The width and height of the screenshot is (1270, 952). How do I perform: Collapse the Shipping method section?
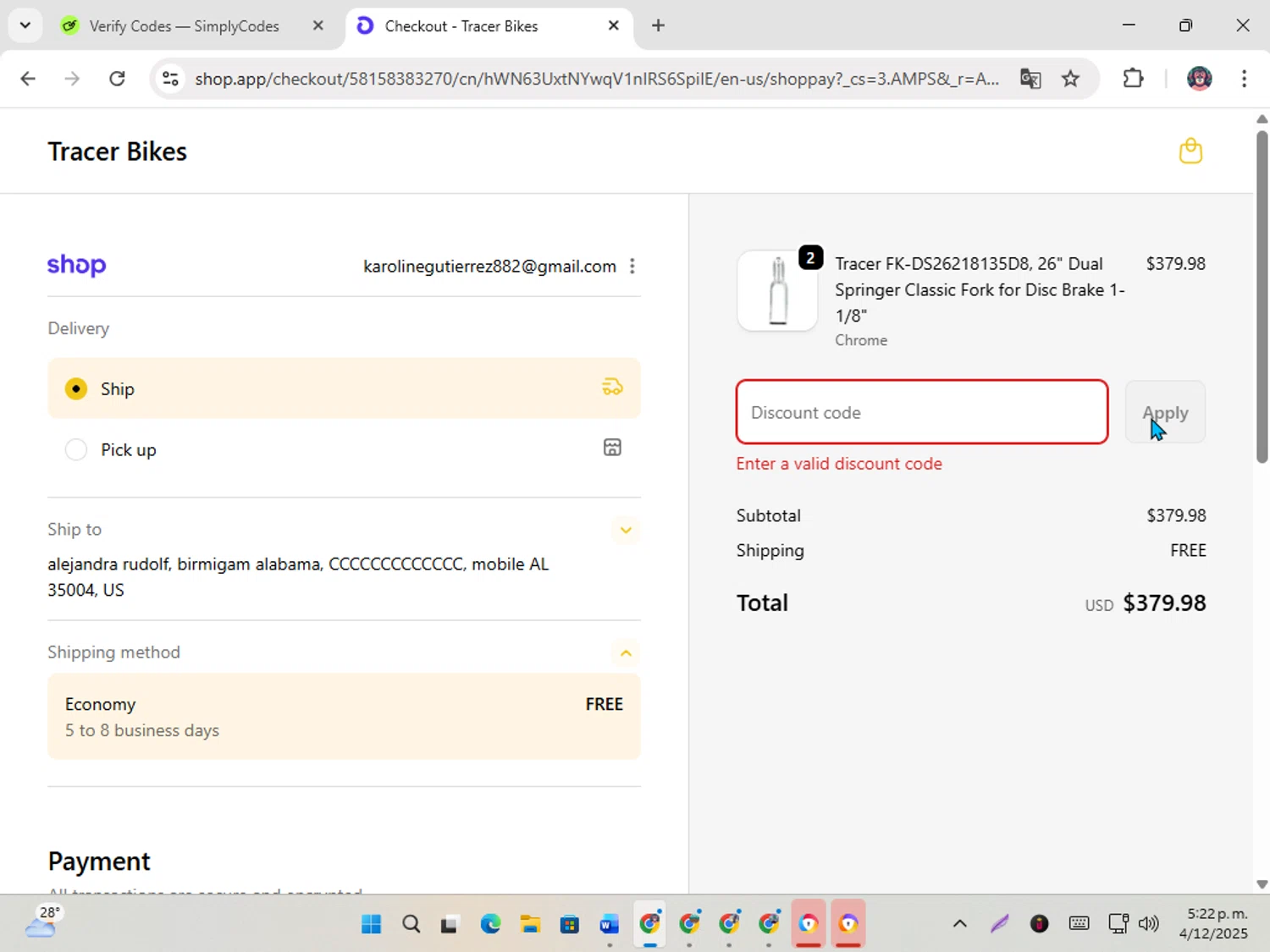click(626, 652)
